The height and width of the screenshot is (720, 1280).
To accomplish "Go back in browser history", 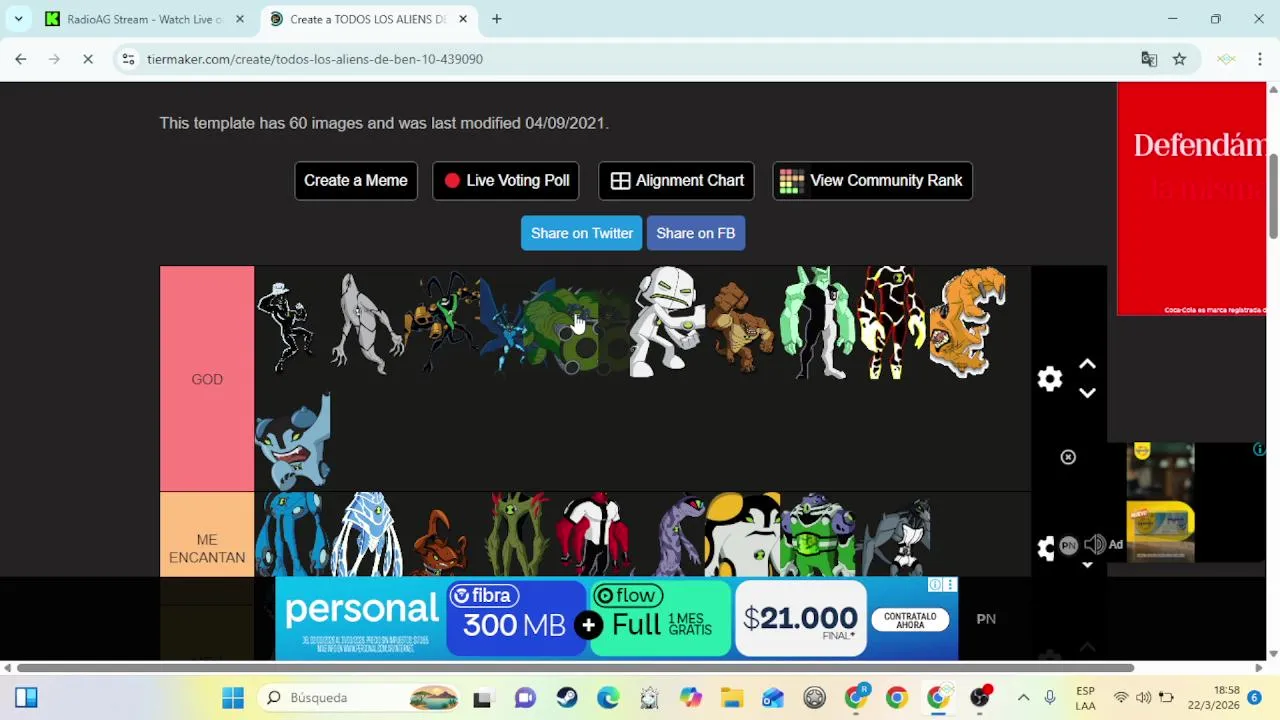I will (x=21, y=59).
